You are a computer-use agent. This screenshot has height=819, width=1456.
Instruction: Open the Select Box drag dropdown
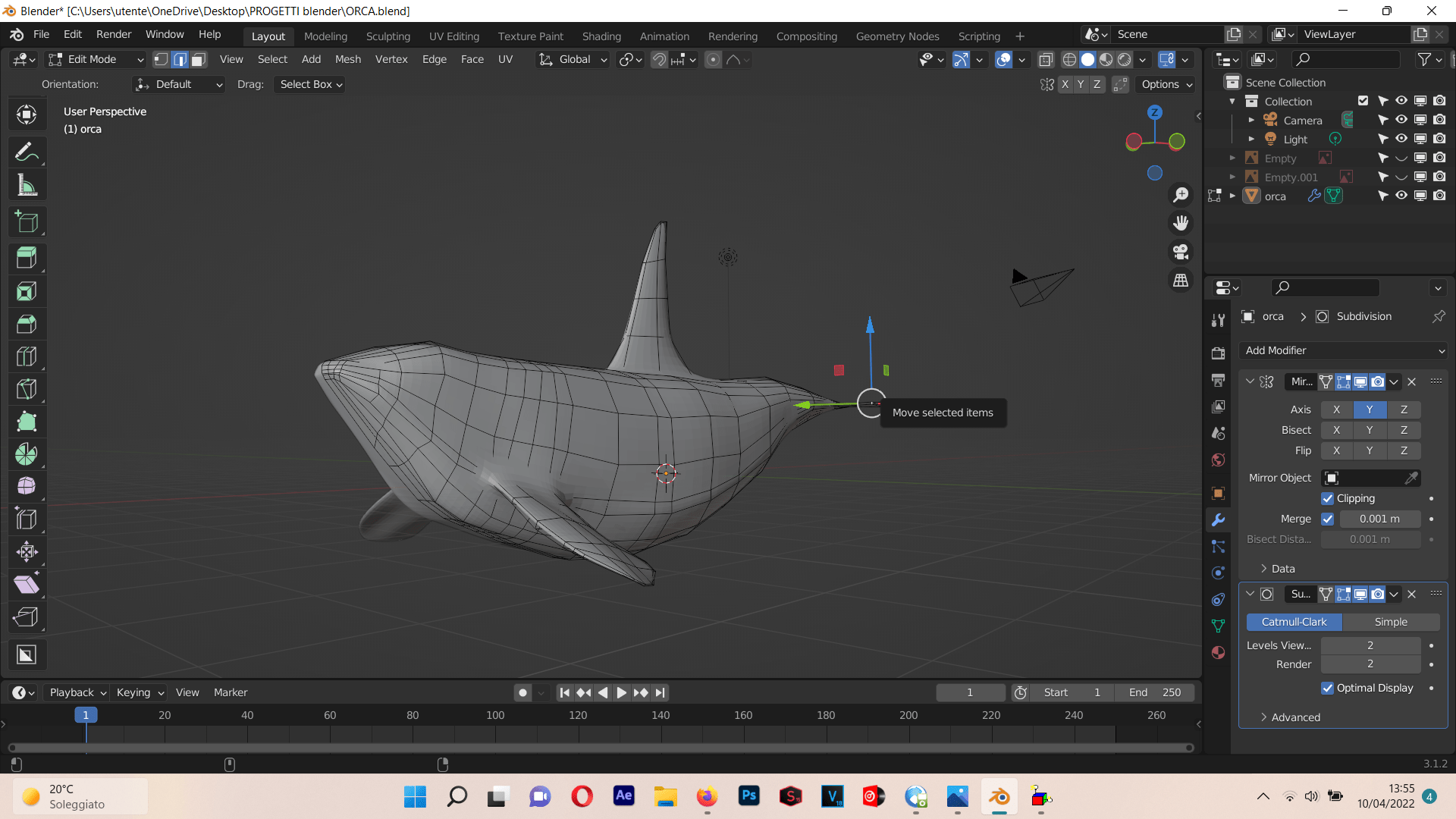[311, 84]
